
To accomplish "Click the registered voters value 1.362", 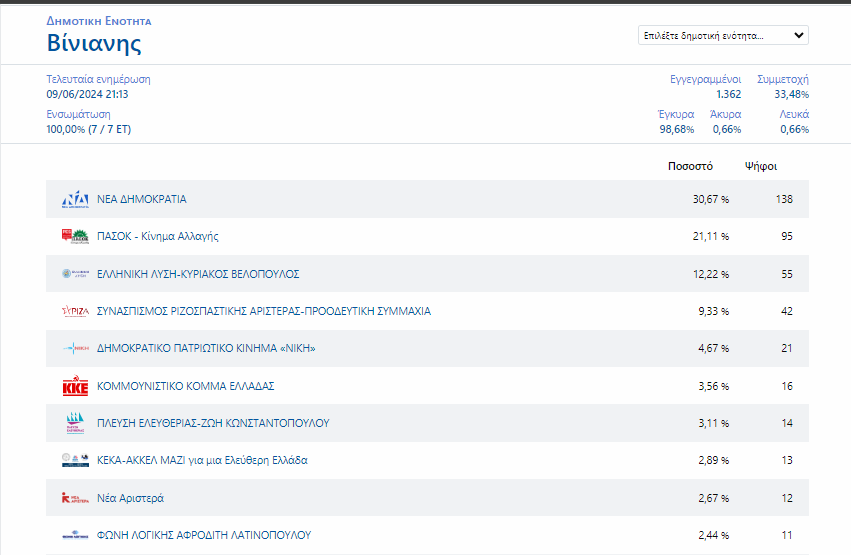I will click(x=728, y=94).
